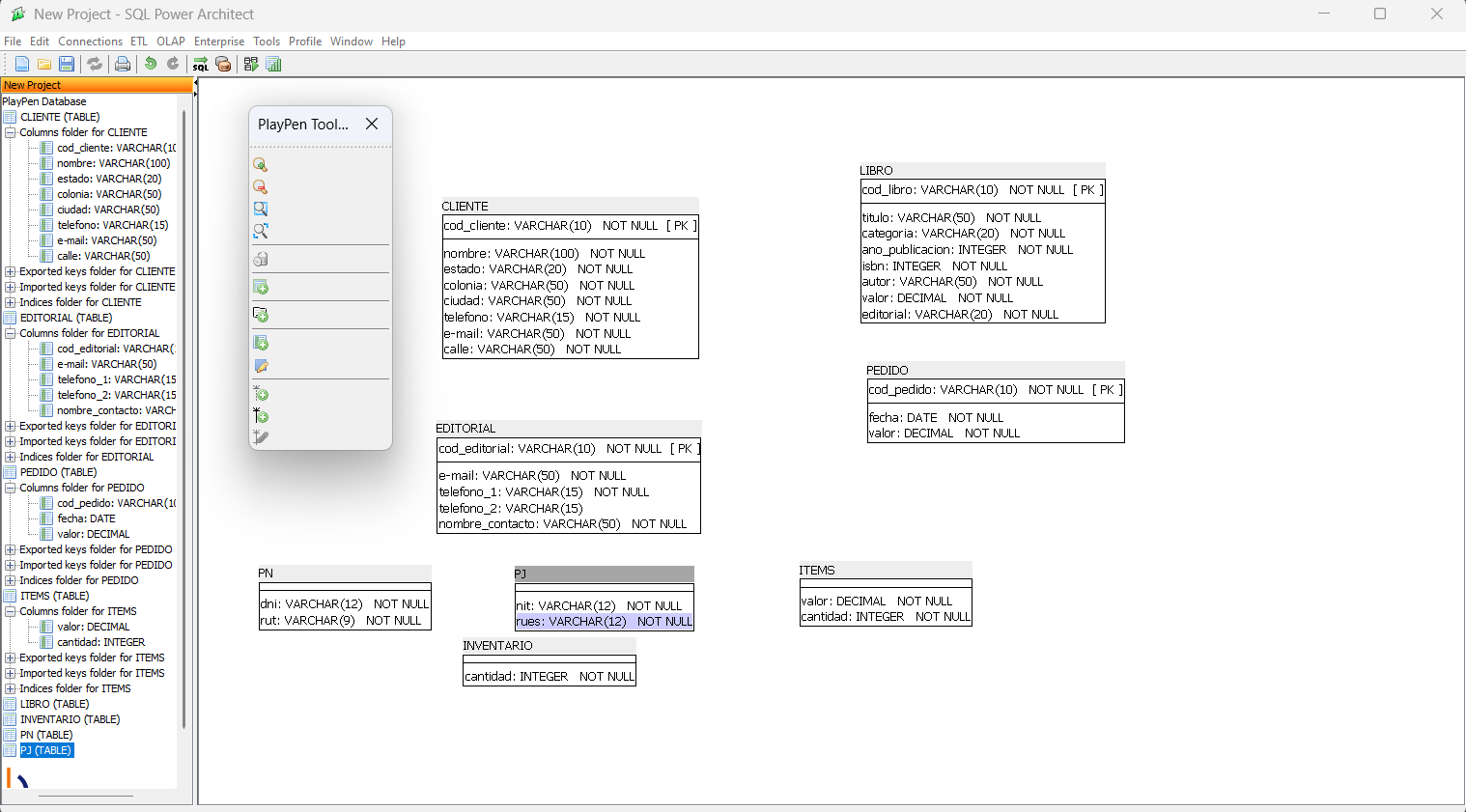The width and height of the screenshot is (1466, 812).
Task: Select 'fecha: DATE' column in tree
Action: pos(86,518)
